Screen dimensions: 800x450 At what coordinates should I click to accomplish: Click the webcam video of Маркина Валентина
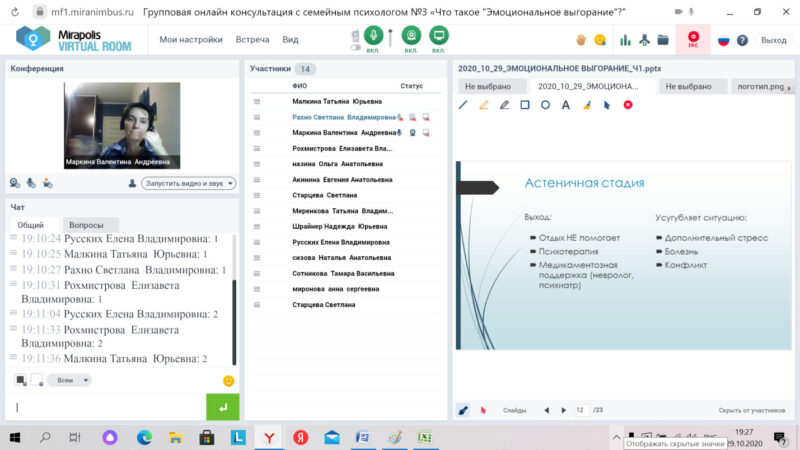pyautogui.click(x=122, y=126)
